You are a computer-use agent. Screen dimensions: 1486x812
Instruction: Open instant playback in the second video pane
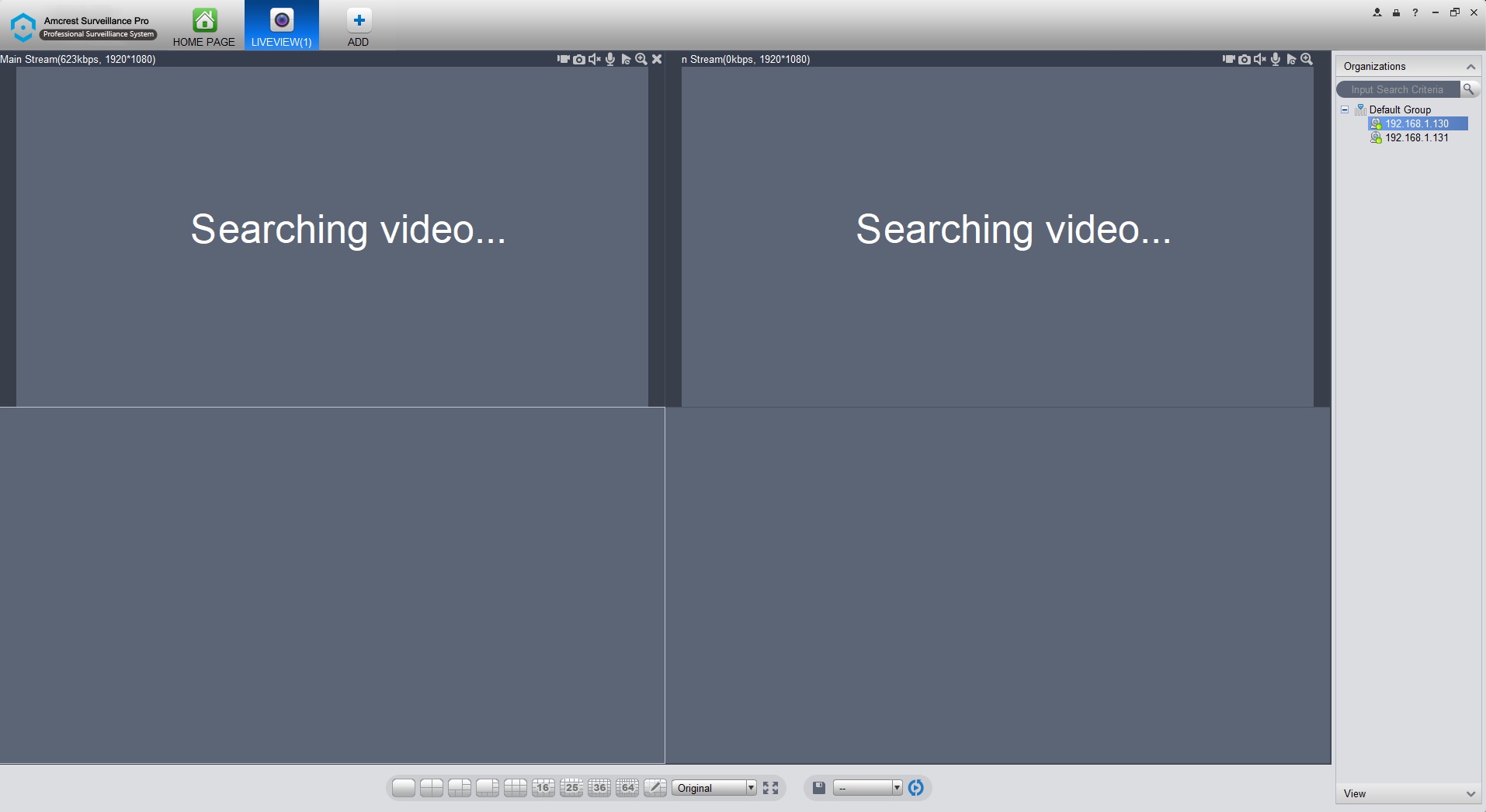click(x=1291, y=59)
